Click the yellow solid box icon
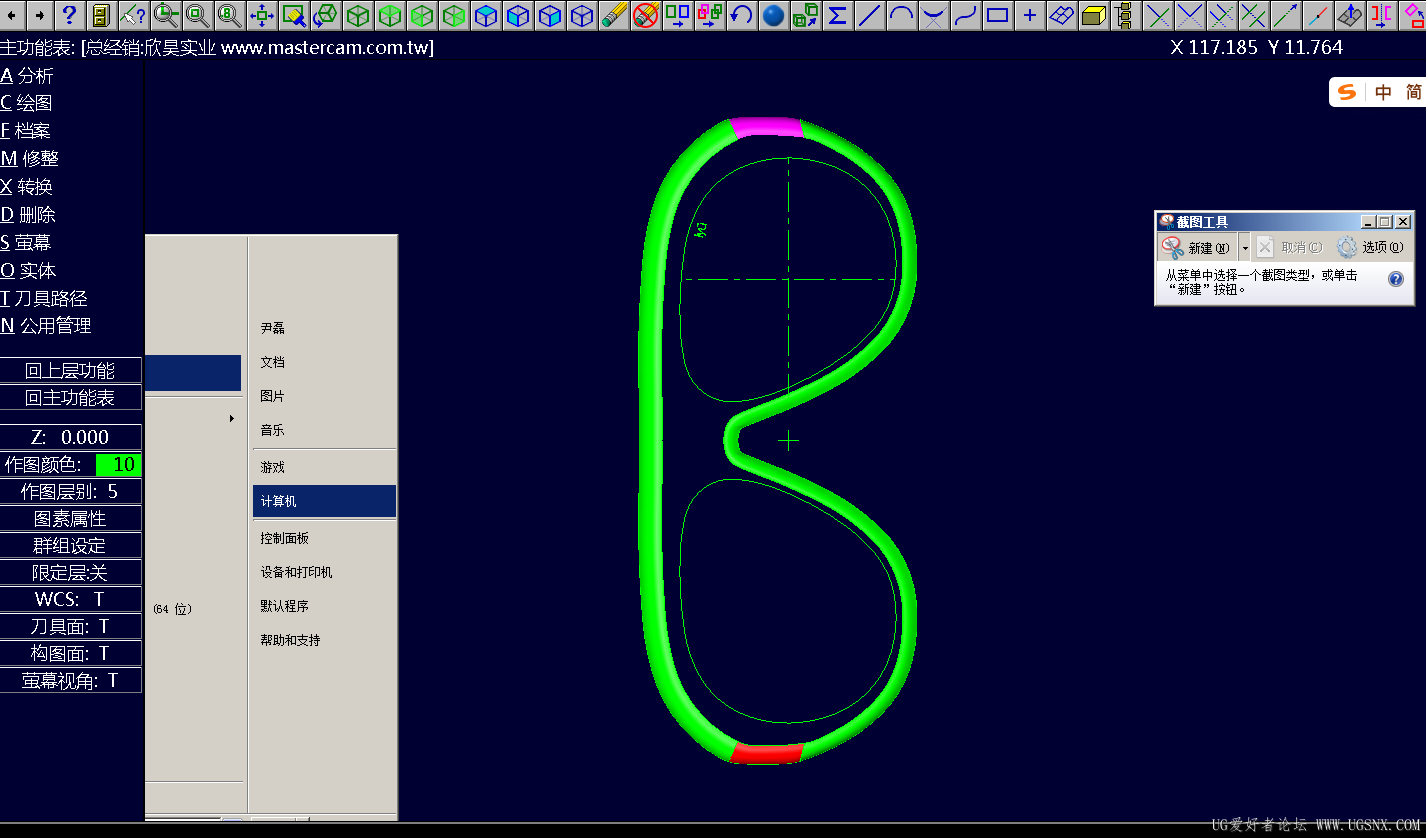 click(x=1094, y=15)
